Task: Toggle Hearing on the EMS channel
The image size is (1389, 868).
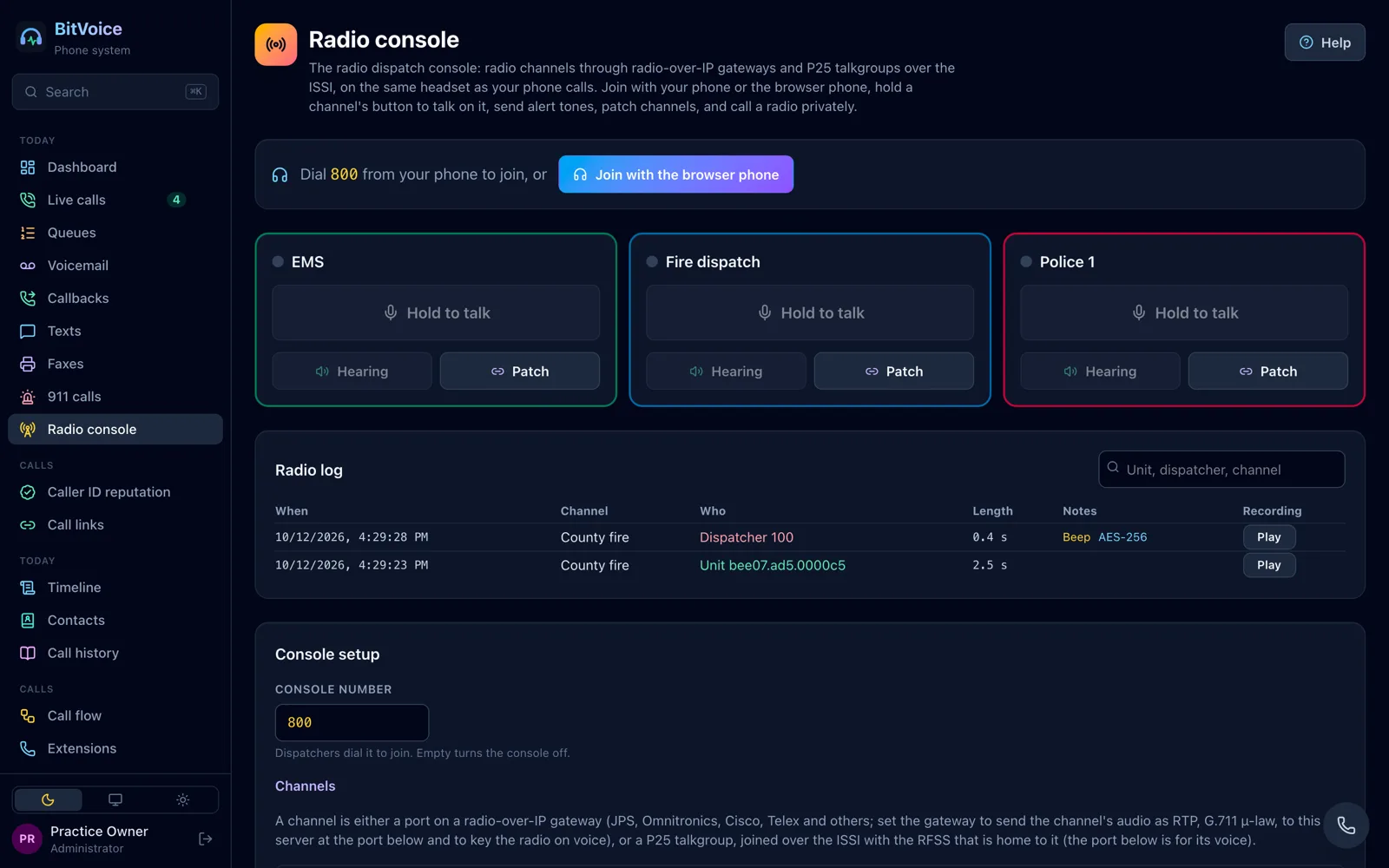Action: [352, 372]
